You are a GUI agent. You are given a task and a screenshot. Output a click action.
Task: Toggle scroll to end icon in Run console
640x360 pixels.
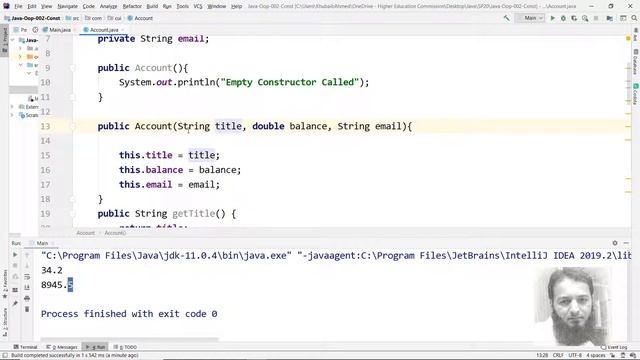coord(27,287)
